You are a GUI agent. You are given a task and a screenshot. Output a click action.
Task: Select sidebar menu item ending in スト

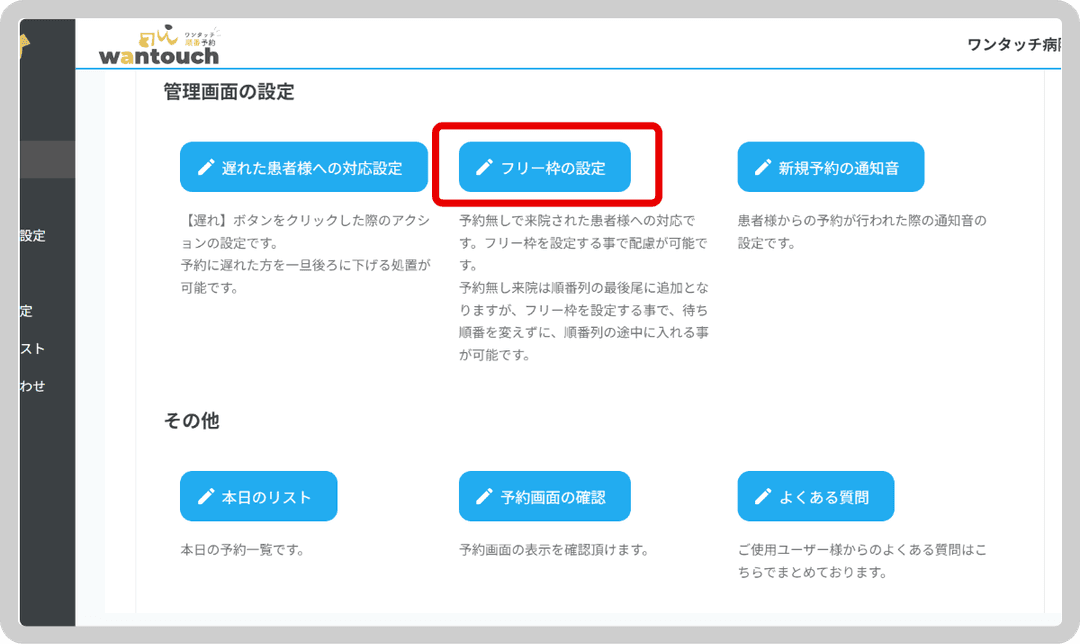click(33, 349)
